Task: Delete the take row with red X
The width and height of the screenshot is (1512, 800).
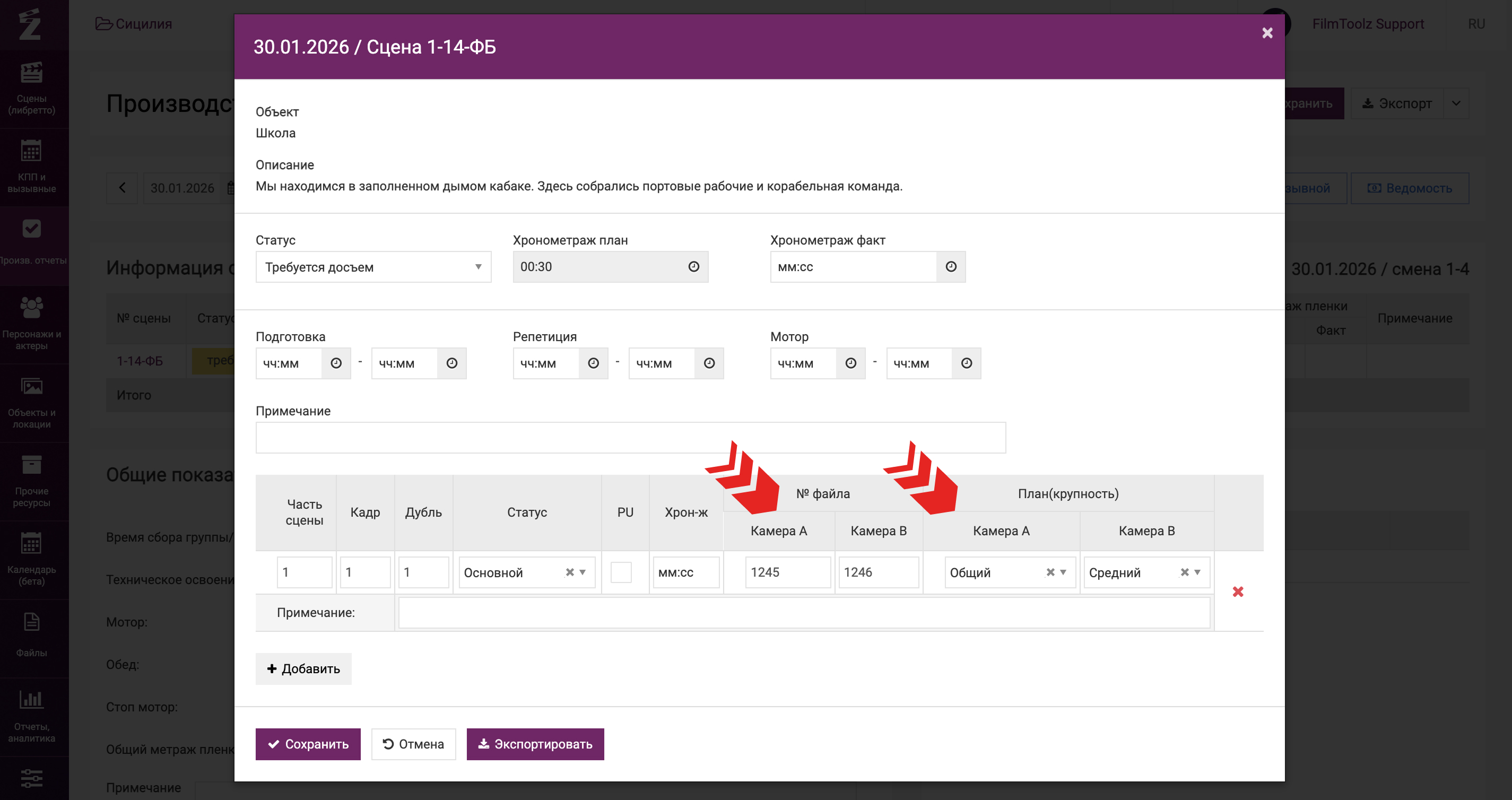Action: click(x=1237, y=592)
